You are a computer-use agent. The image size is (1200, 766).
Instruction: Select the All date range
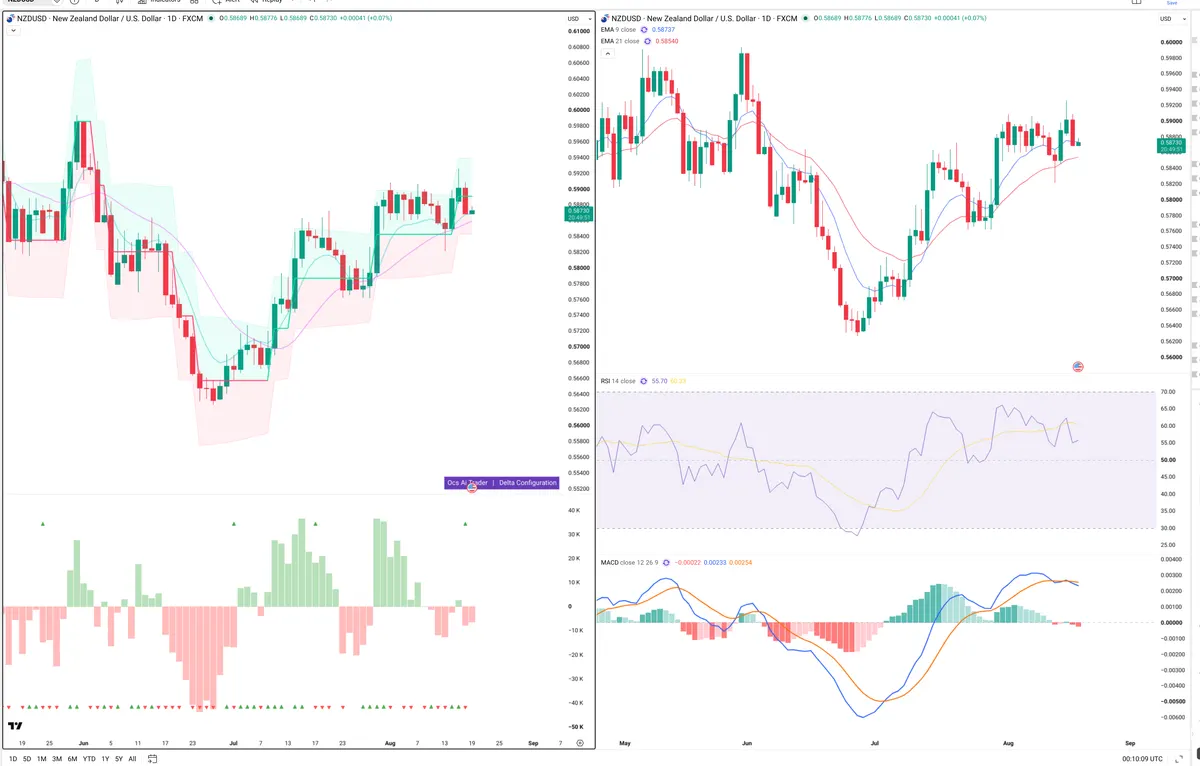(132, 759)
